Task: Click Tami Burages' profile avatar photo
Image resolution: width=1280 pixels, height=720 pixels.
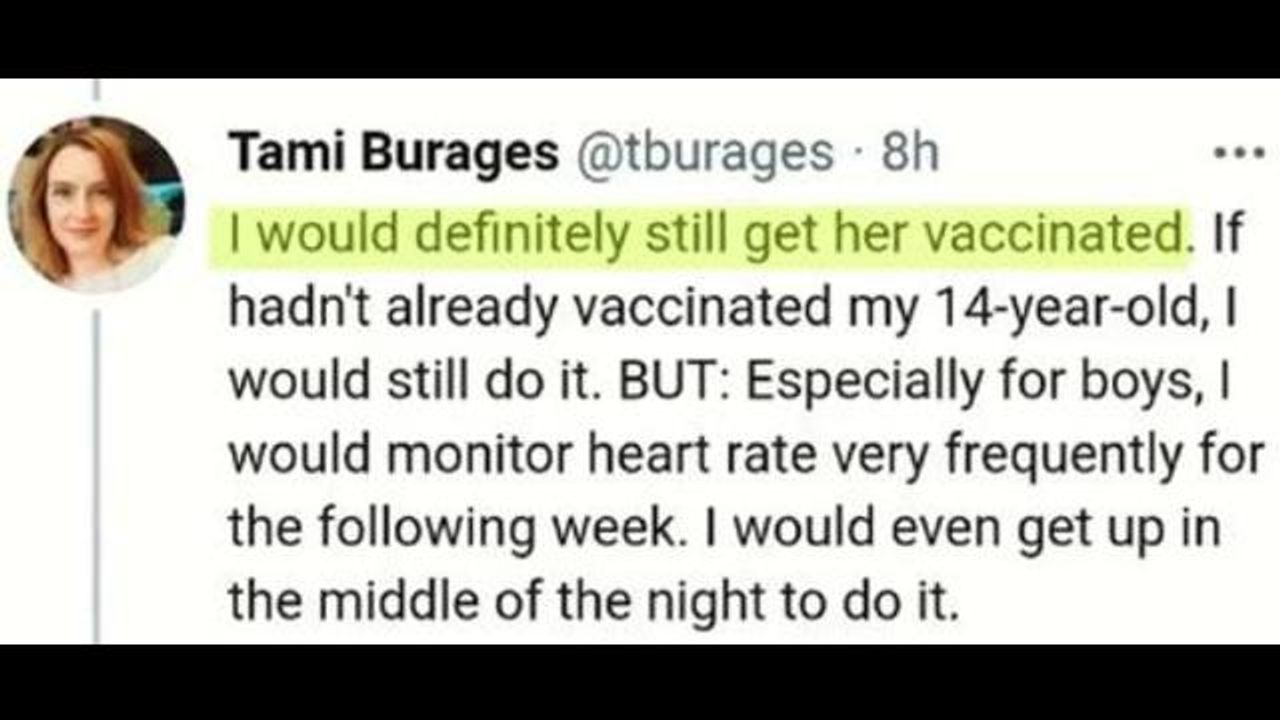Action: tap(96, 203)
